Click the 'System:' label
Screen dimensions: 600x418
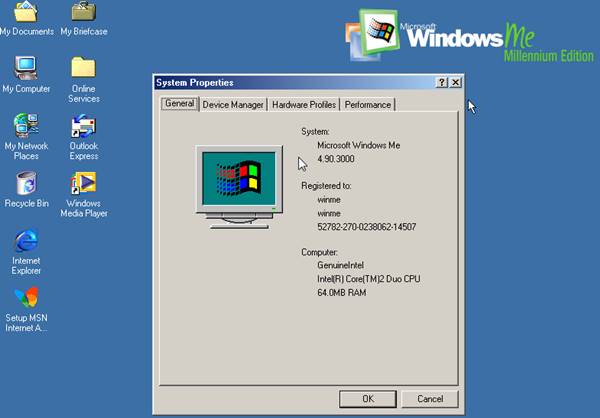(x=315, y=132)
